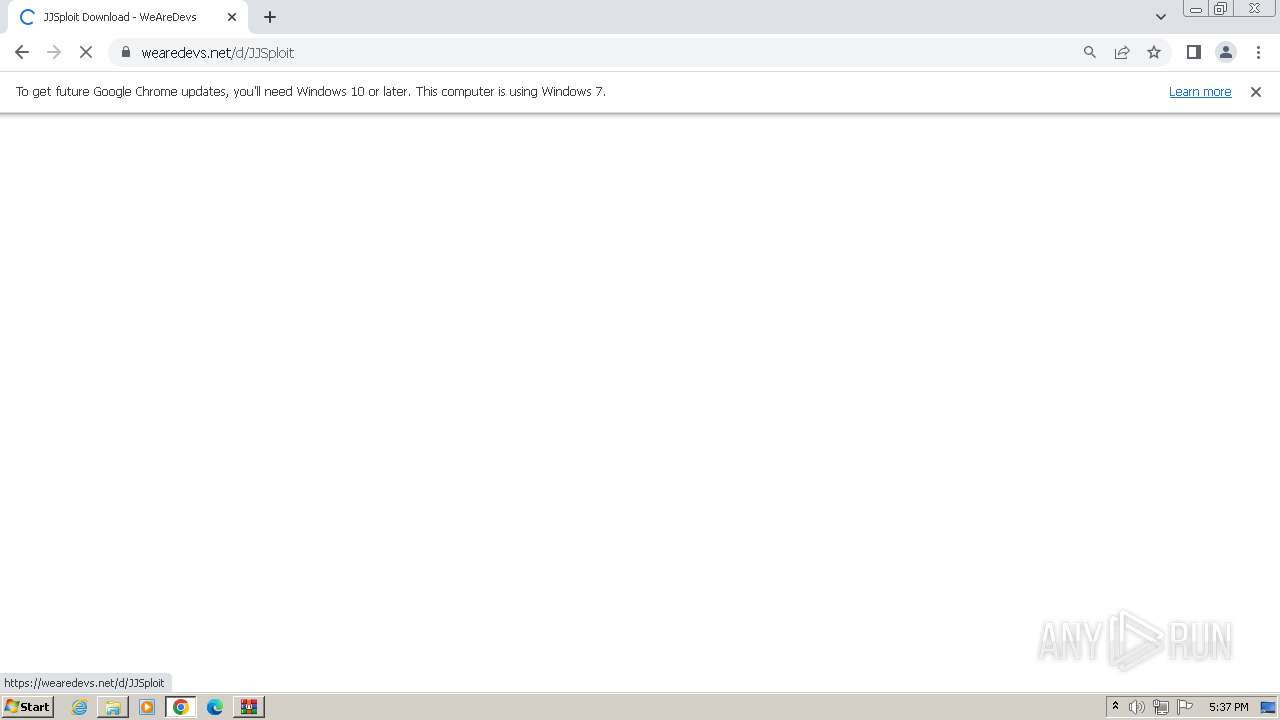Image resolution: width=1280 pixels, height=720 pixels.
Task: Open Chrome three-dot menu
Action: click(1258, 52)
